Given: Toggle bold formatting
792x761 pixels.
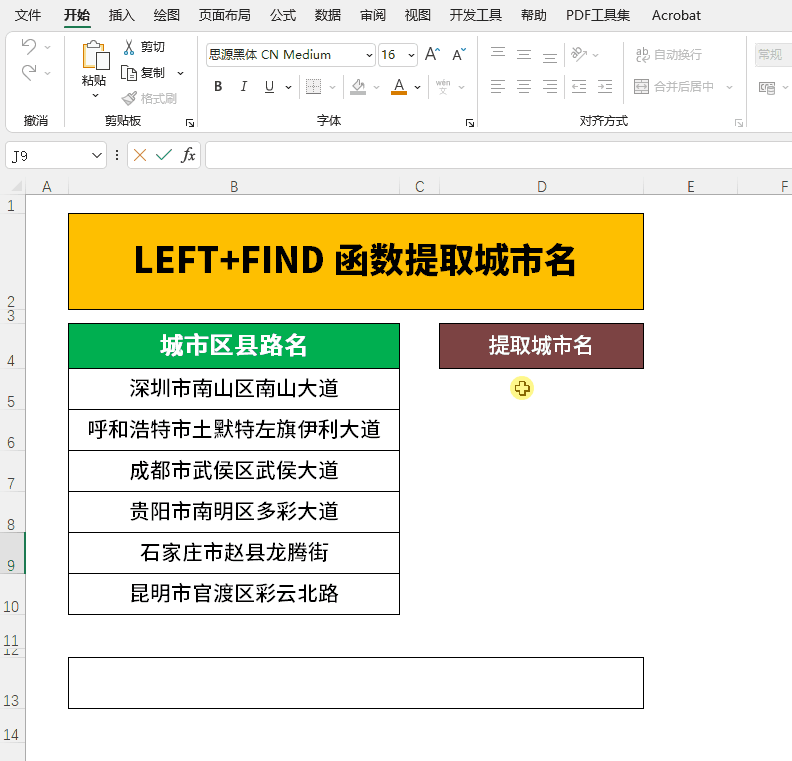Looking at the screenshot, I should click(218, 87).
